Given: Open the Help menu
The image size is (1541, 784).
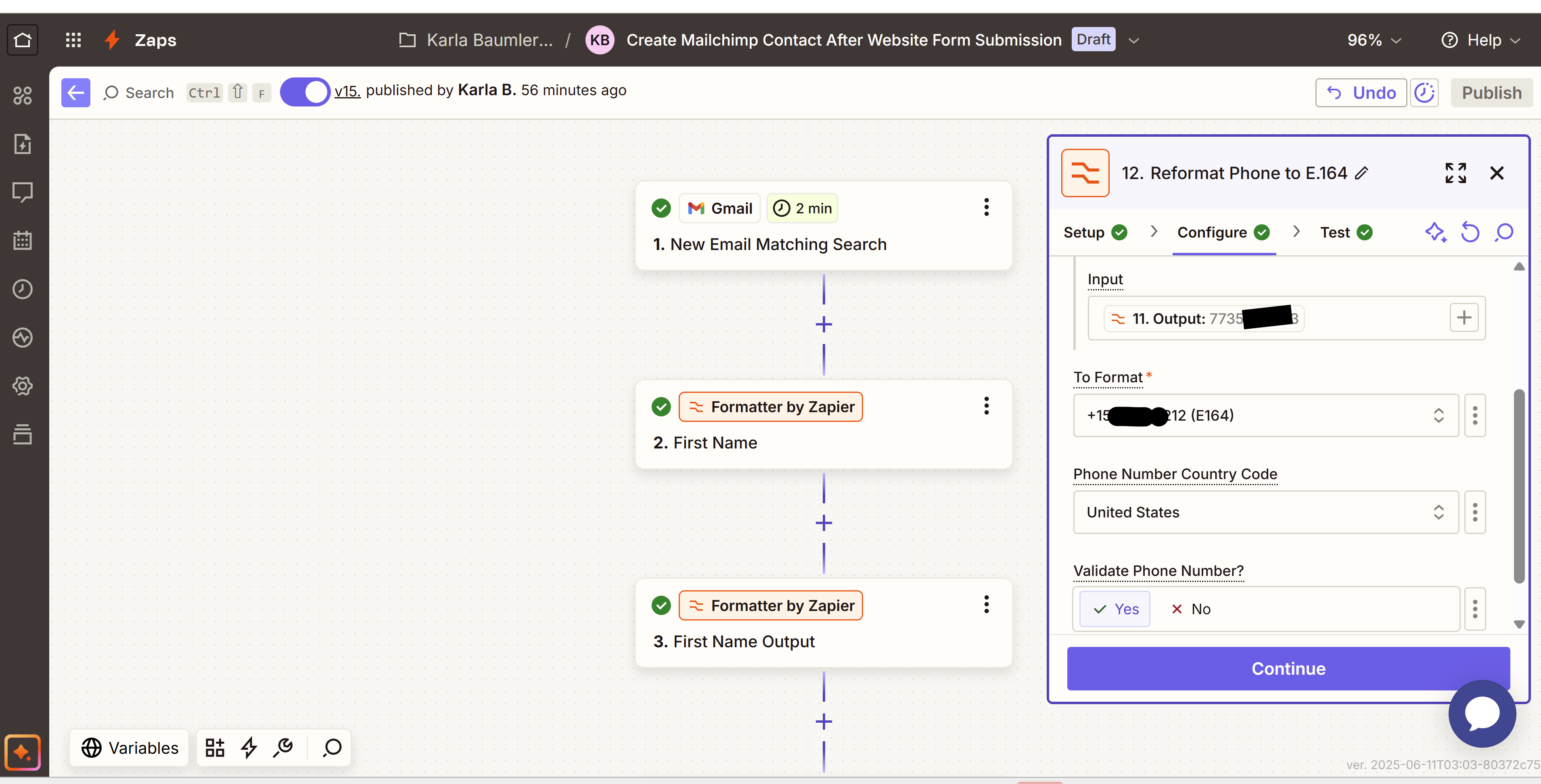Looking at the screenshot, I should 1481,41.
